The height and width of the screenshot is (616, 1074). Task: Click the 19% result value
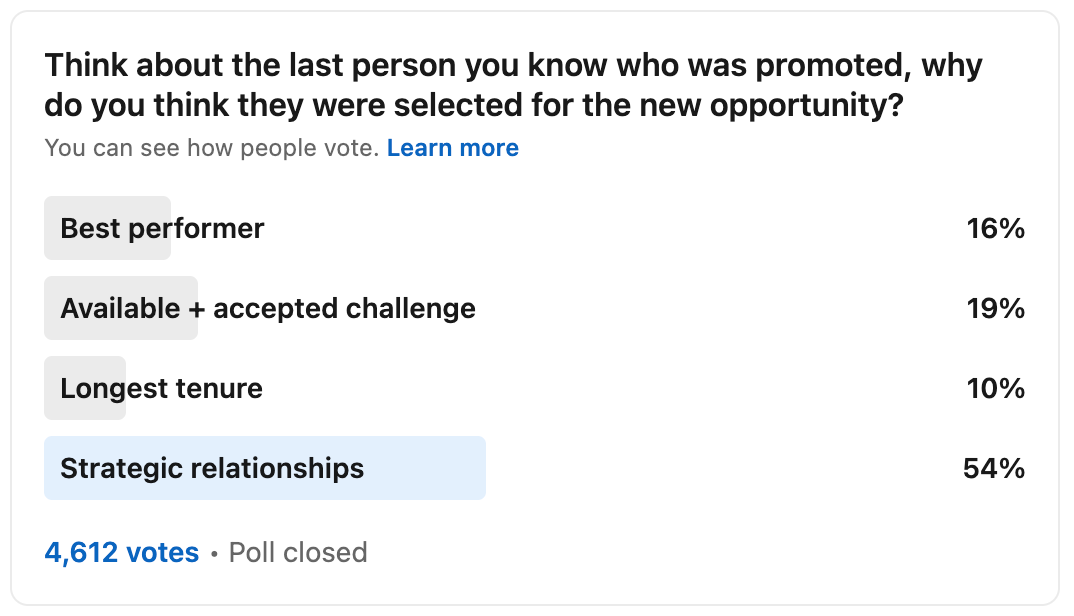[995, 308]
